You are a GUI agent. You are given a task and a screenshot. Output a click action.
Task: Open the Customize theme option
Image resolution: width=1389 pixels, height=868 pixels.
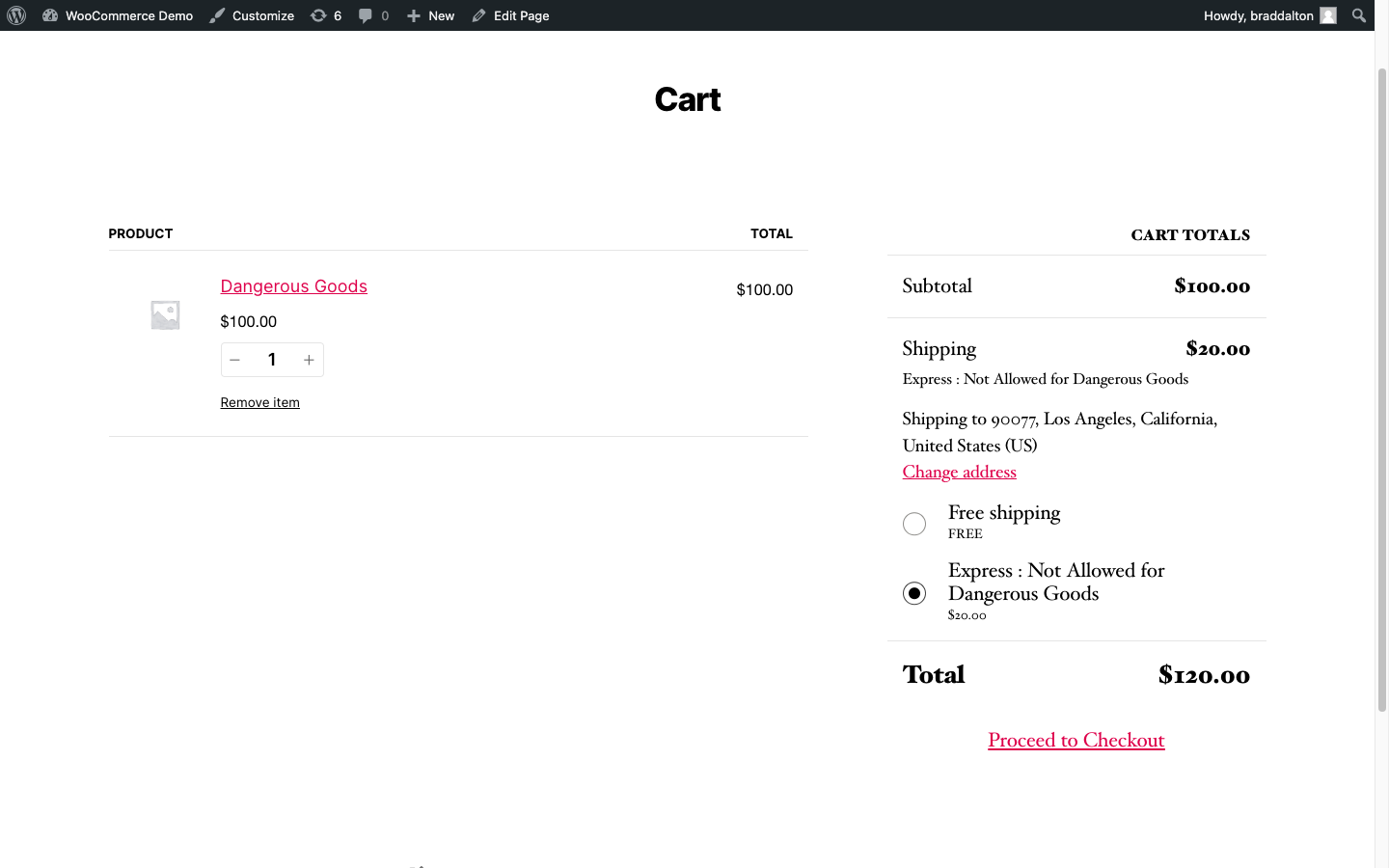252,15
